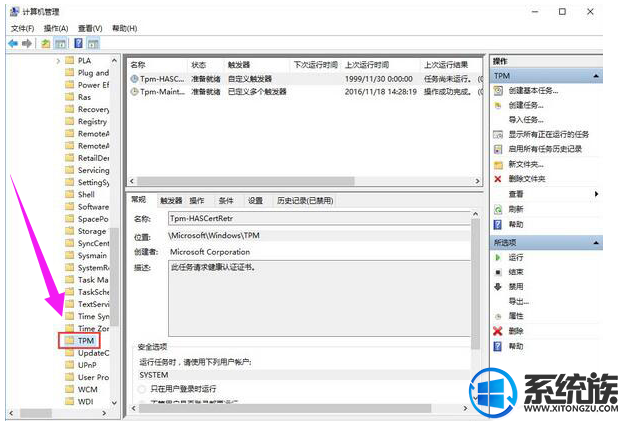Click the 启用所有任务历史记录 icon

498,149
